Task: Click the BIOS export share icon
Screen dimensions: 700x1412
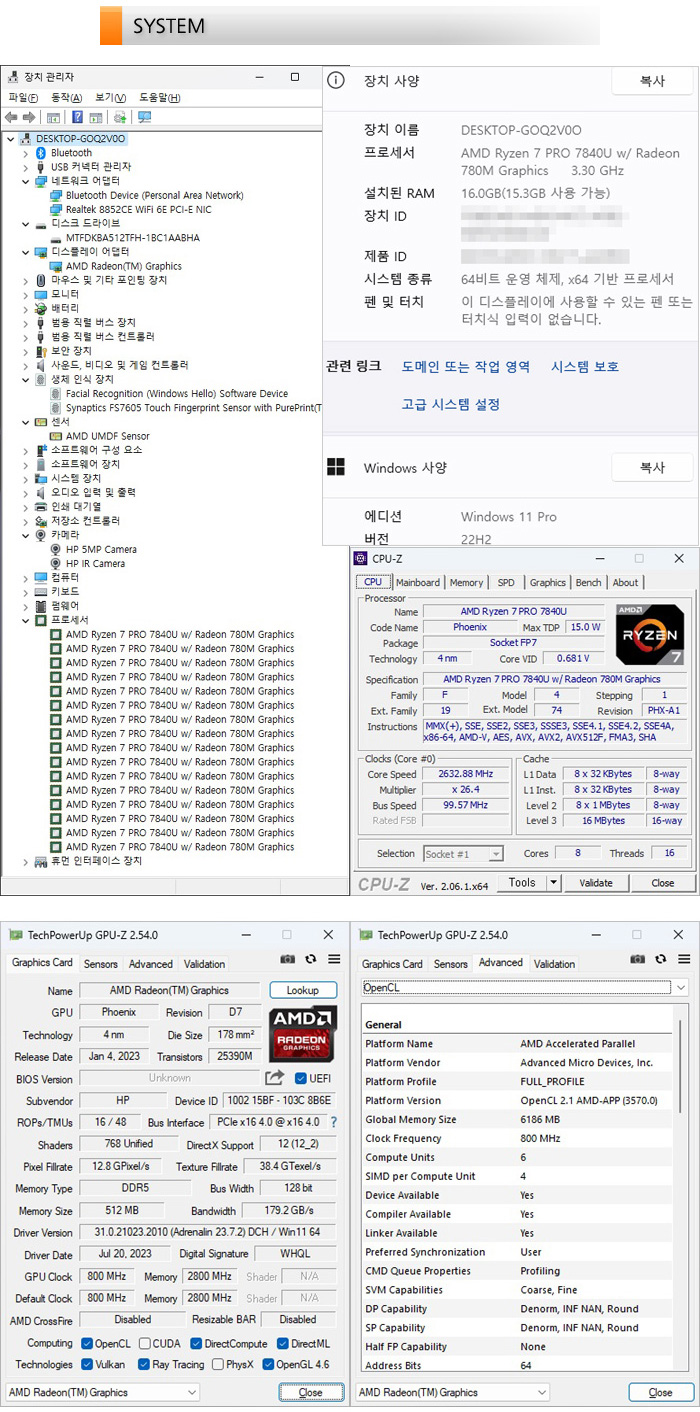Action: point(274,1078)
